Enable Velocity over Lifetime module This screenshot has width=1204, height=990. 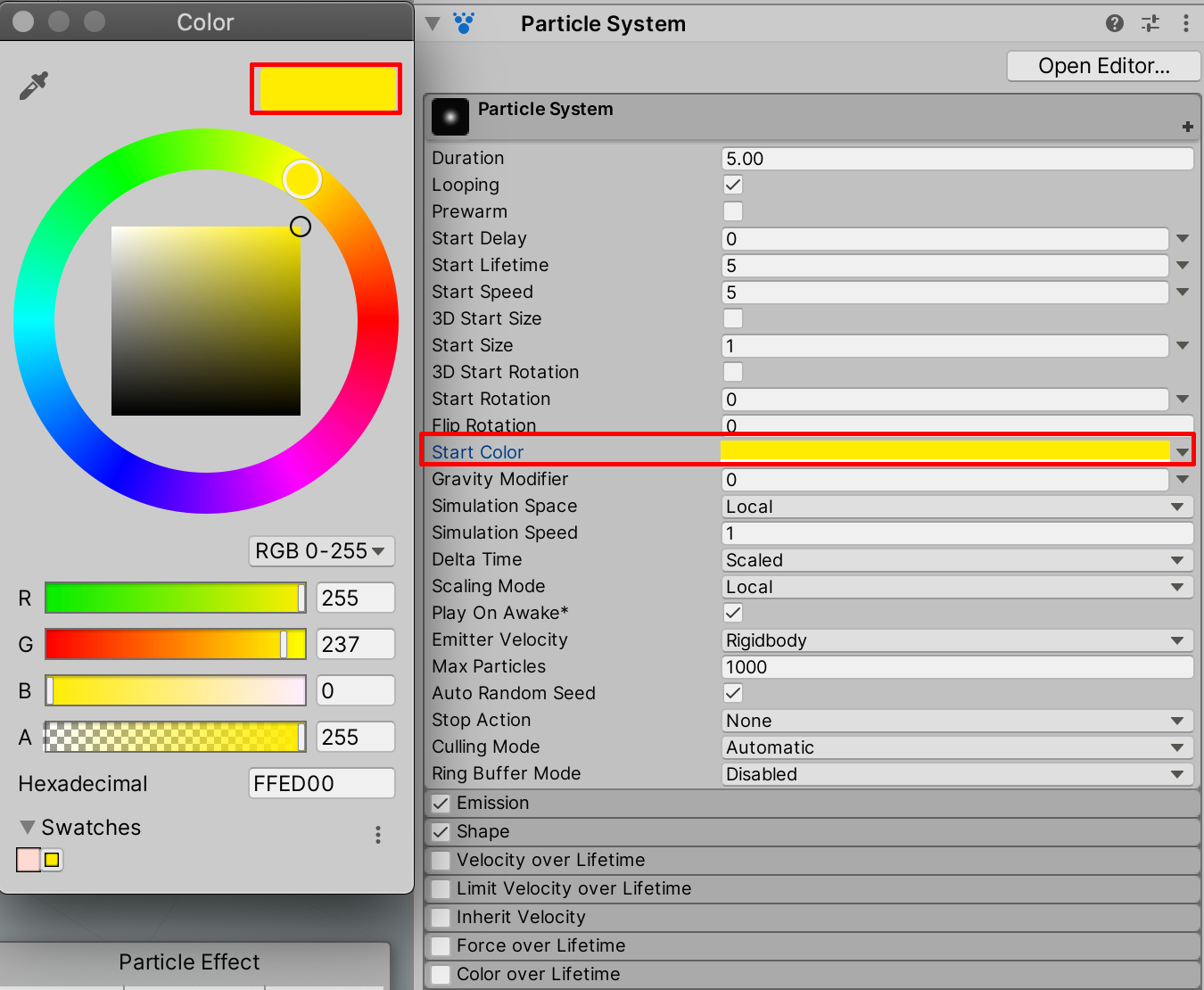(441, 861)
